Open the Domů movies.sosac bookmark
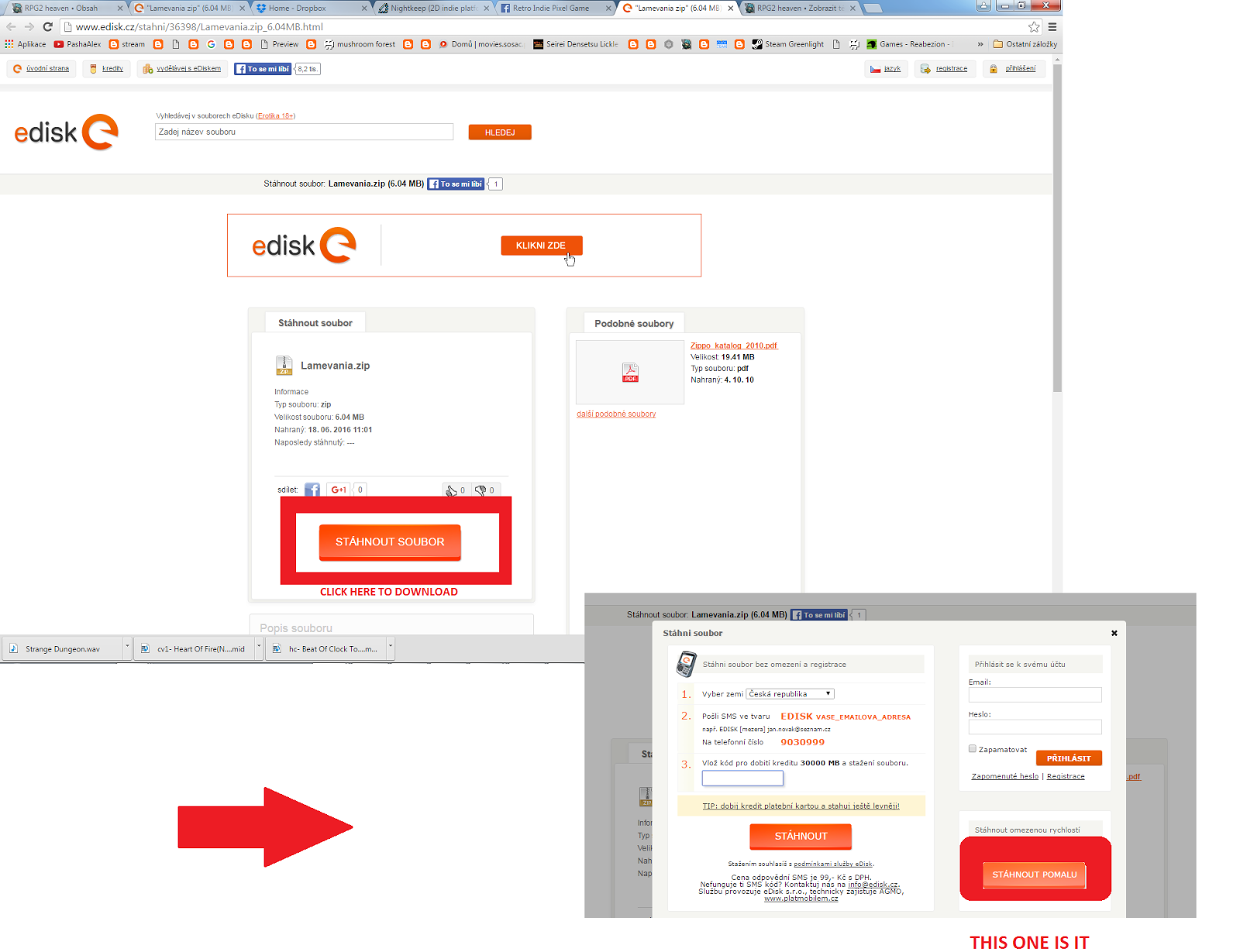 coord(480,44)
